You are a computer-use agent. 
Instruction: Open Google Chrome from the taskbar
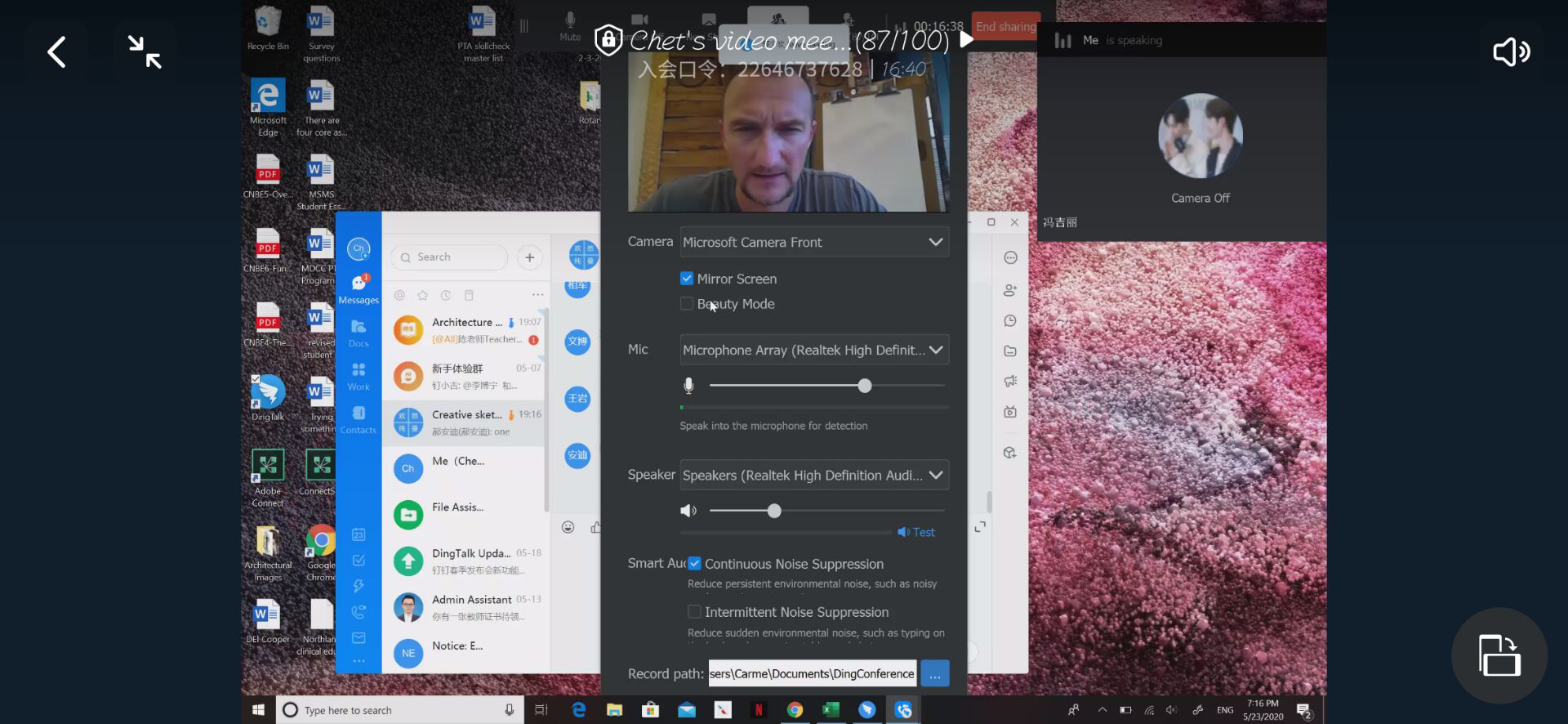(795, 710)
